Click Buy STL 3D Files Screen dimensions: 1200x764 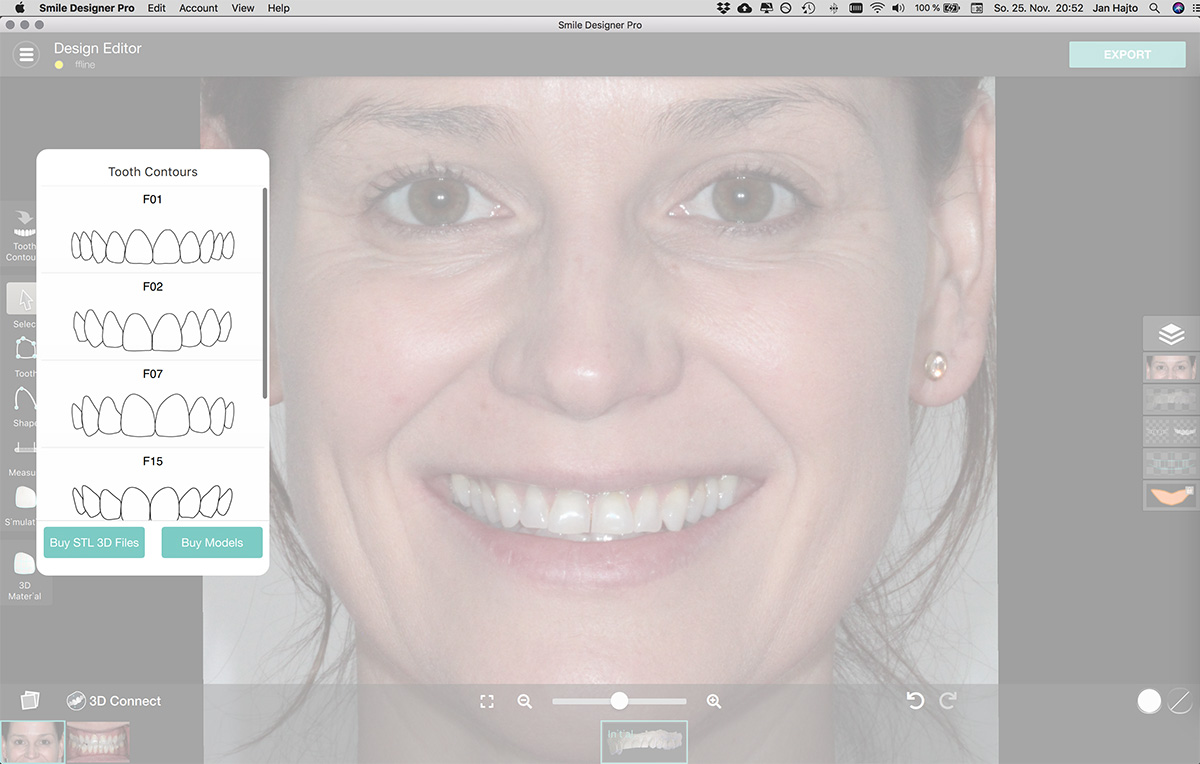click(x=94, y=543)
